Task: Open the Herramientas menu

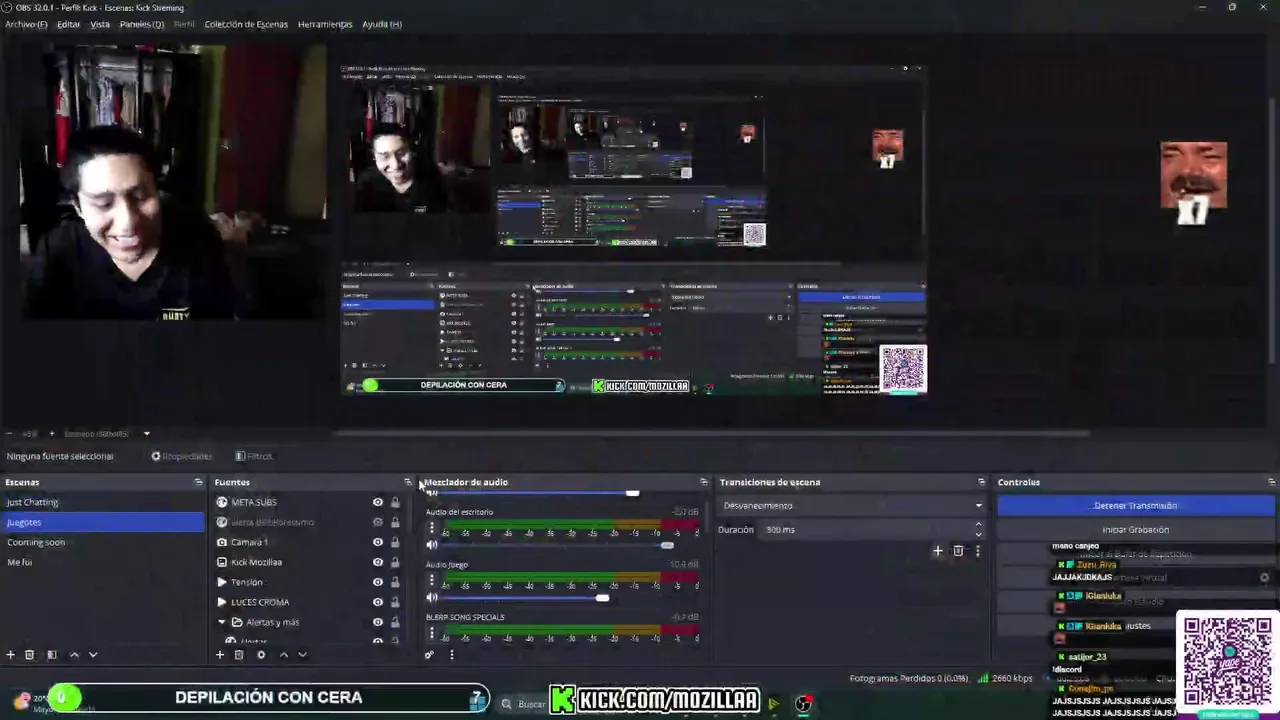Action: [x=325, y=24]
